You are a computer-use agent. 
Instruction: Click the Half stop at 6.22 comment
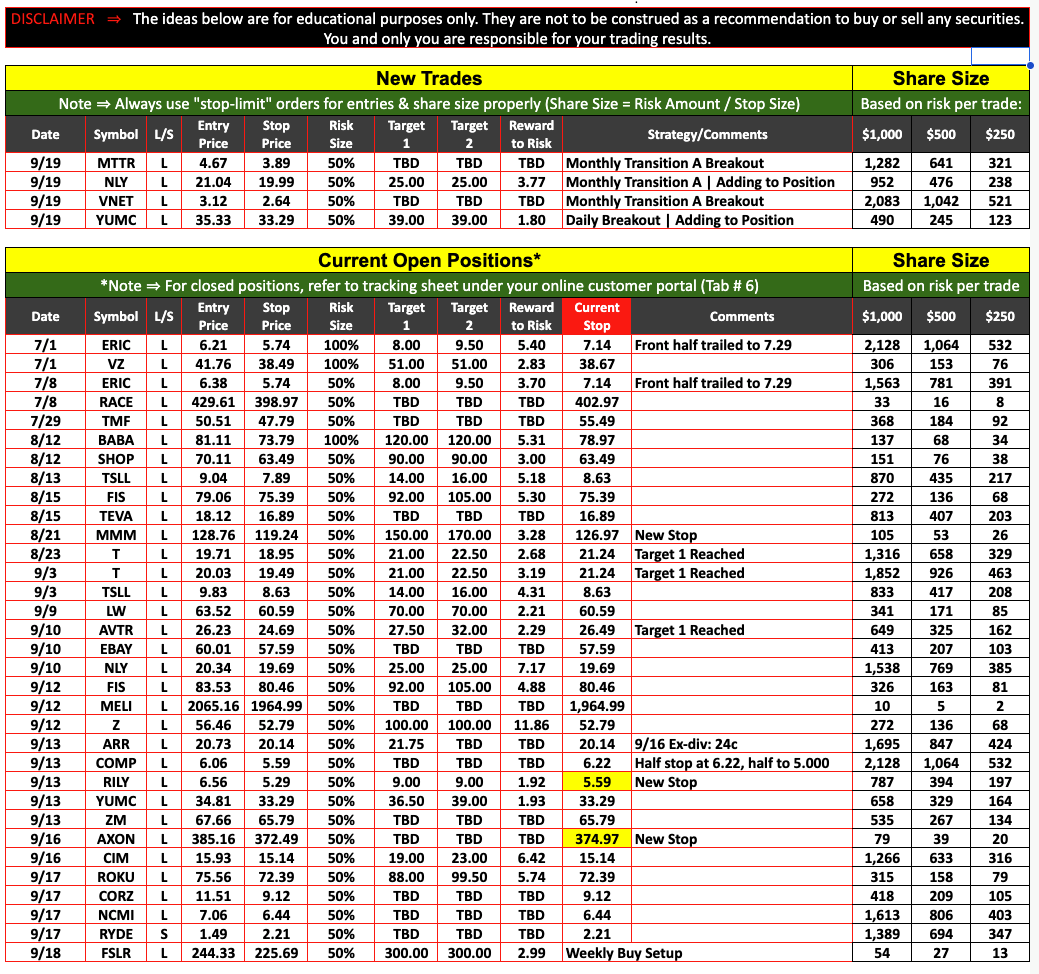point(732,763)
